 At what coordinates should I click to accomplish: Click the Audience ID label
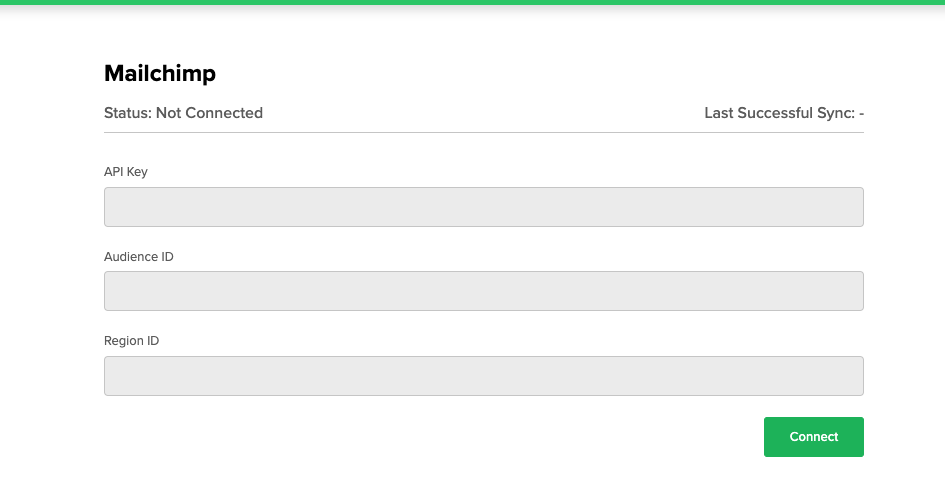tap(139, 257)
